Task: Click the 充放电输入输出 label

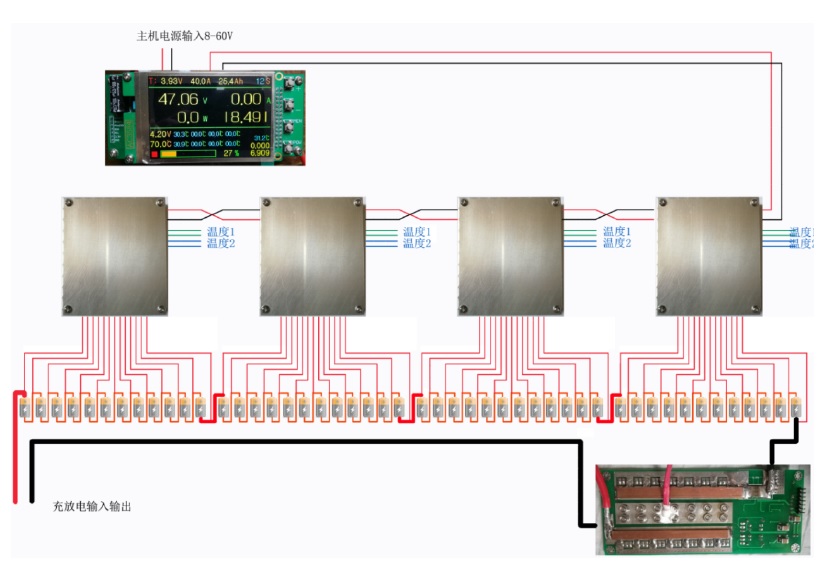Action: coord(92,507)
